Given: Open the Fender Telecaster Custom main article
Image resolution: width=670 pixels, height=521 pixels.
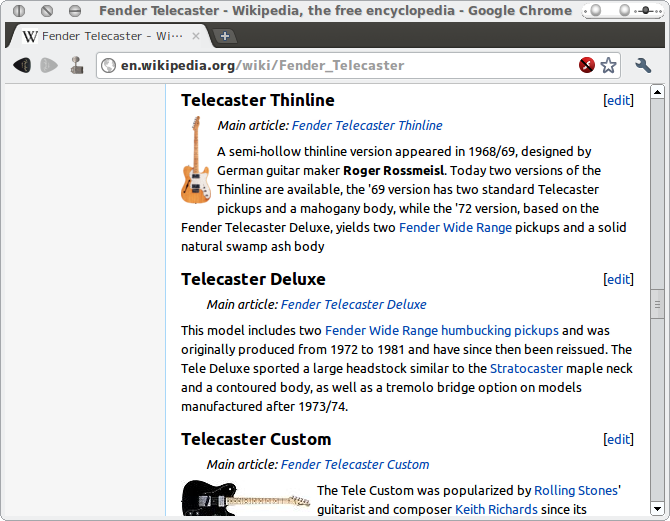Looking at the screenshot, I should (355, 465).
